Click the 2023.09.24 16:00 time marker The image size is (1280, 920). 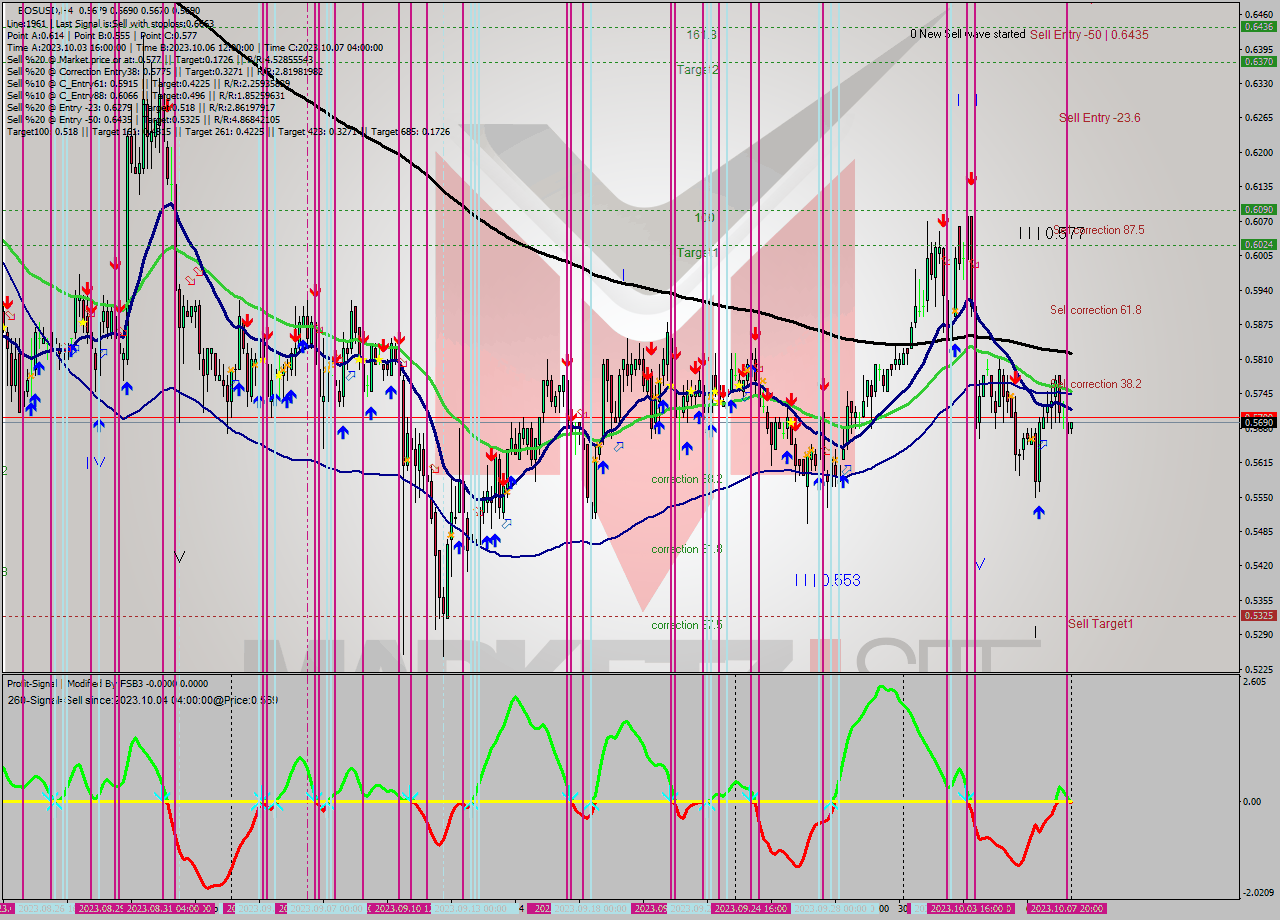749,908
